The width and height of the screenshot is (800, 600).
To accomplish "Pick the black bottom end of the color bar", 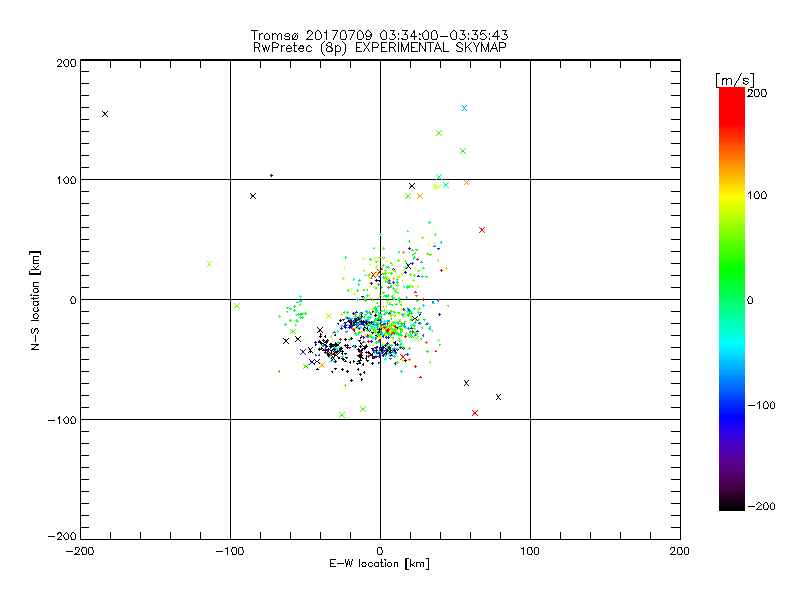I will (x=732, y=503).
